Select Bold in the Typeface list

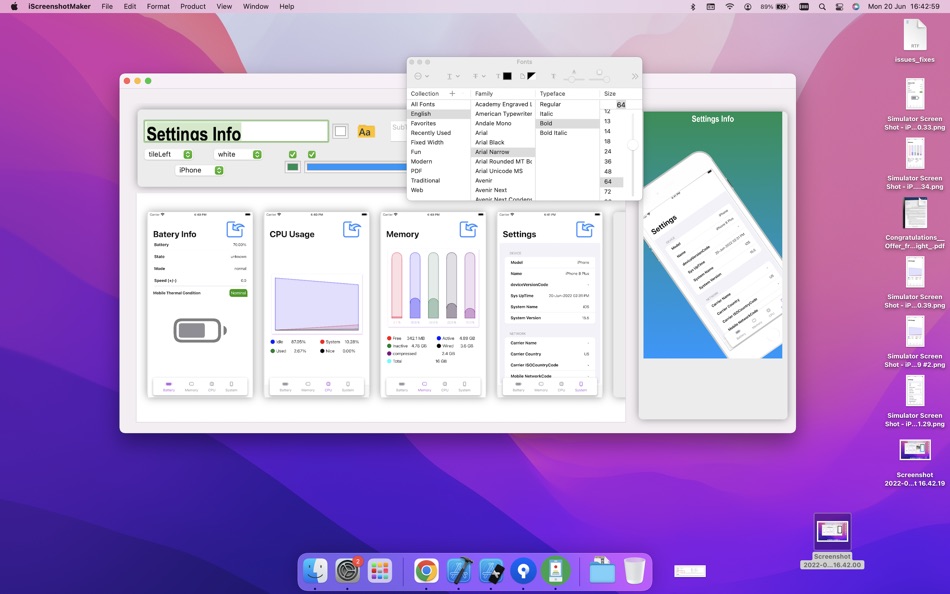point(547,123)
